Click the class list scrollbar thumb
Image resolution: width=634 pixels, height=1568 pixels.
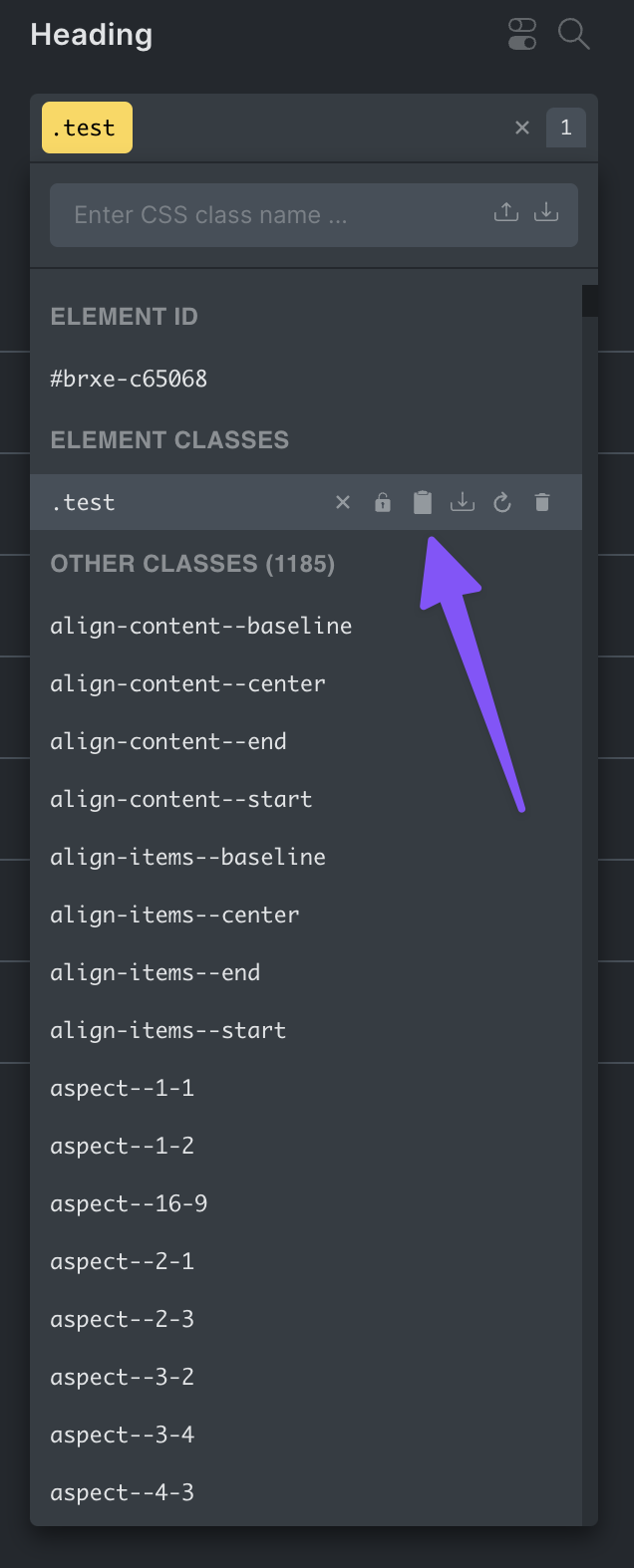tap(590, 301)
